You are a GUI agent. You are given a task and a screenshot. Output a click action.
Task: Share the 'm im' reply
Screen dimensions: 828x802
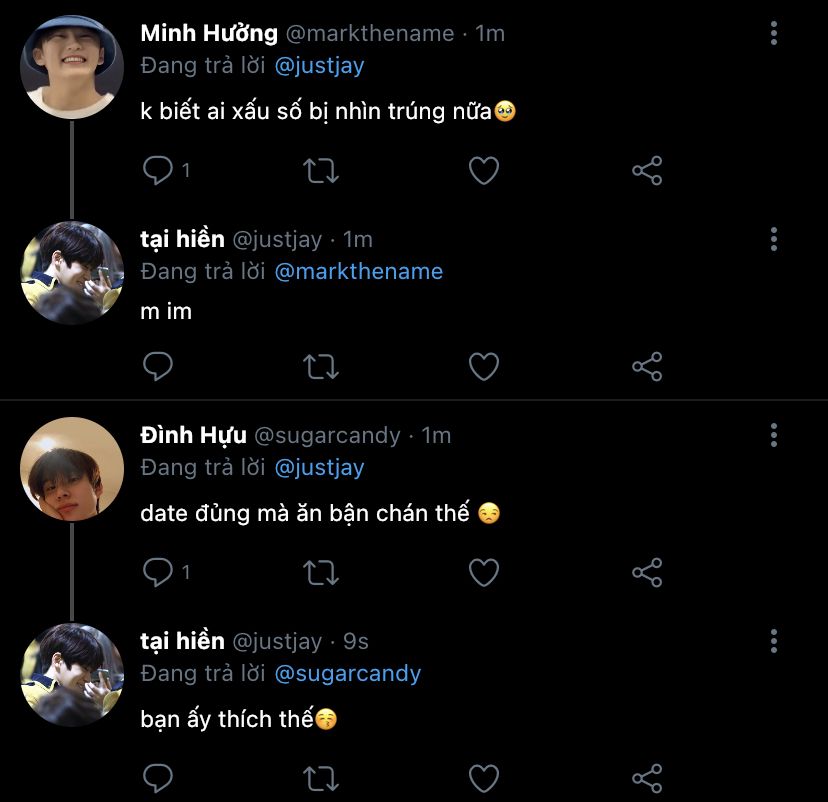647,367
